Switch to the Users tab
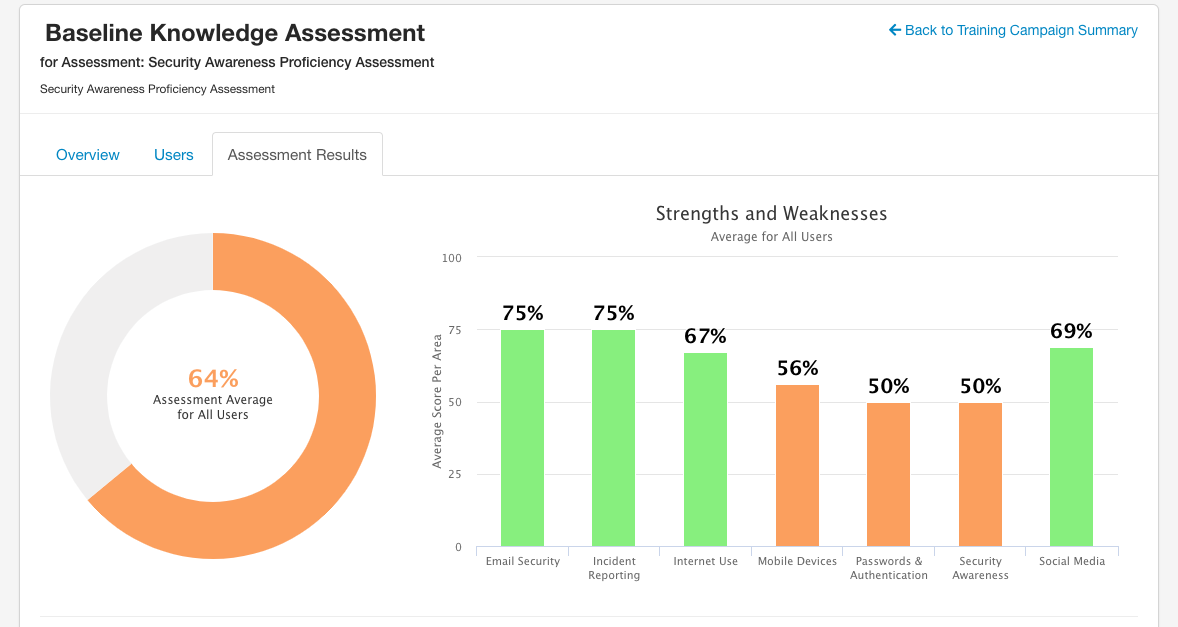This screenshot has width=1178, height=627. (174, 155)
